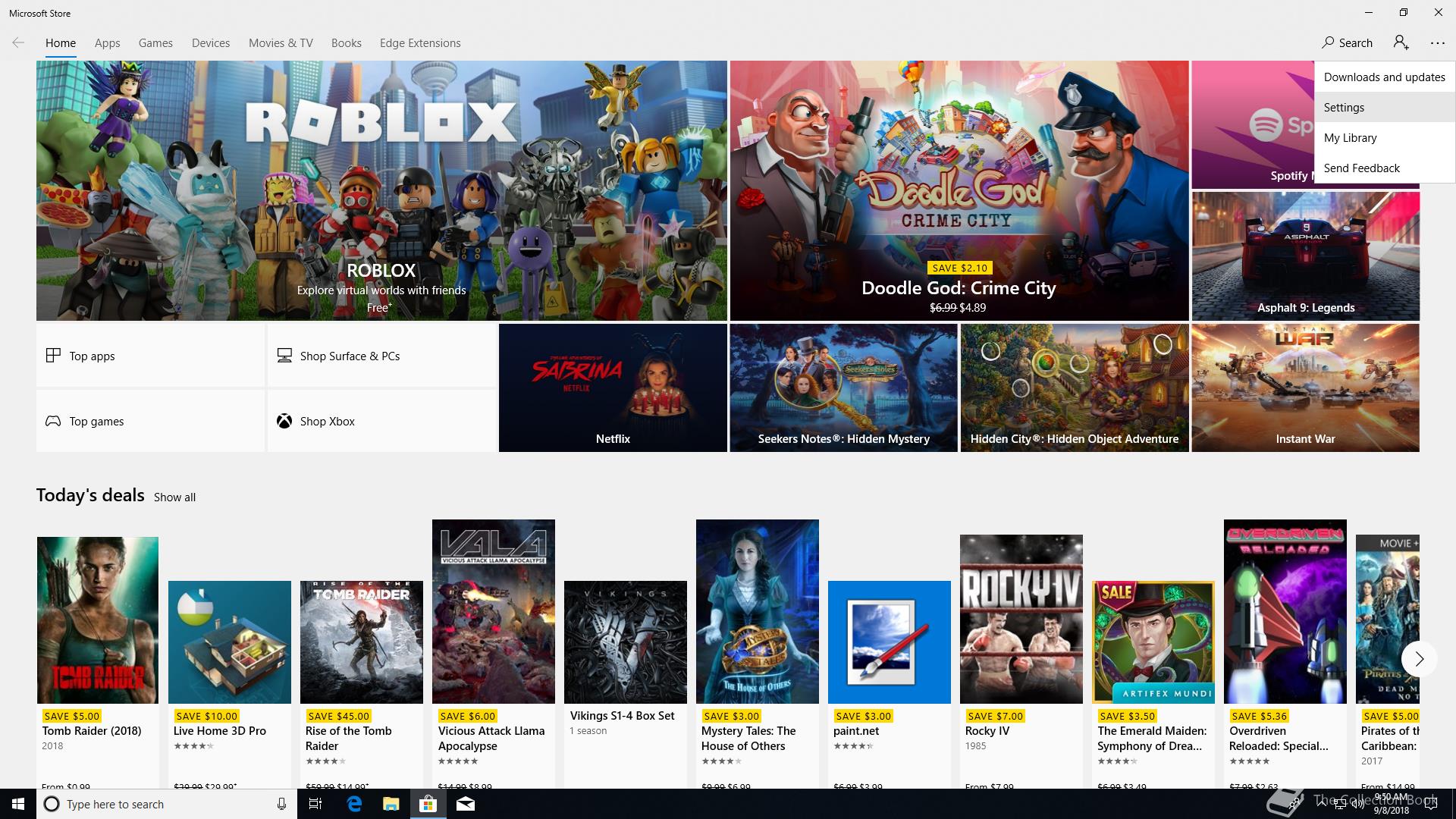Open Doodle God: Crime City banner

click(x=959, y=190)
